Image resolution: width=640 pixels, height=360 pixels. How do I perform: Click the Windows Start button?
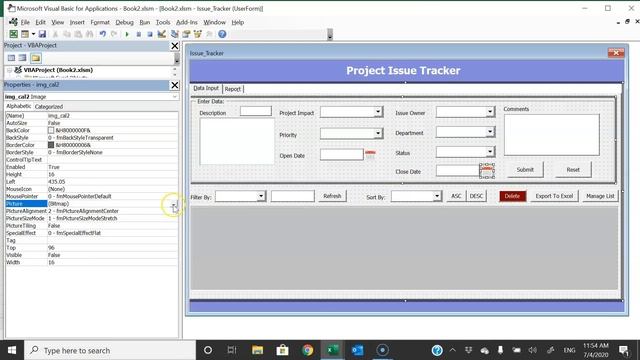(x=12, y=350)
